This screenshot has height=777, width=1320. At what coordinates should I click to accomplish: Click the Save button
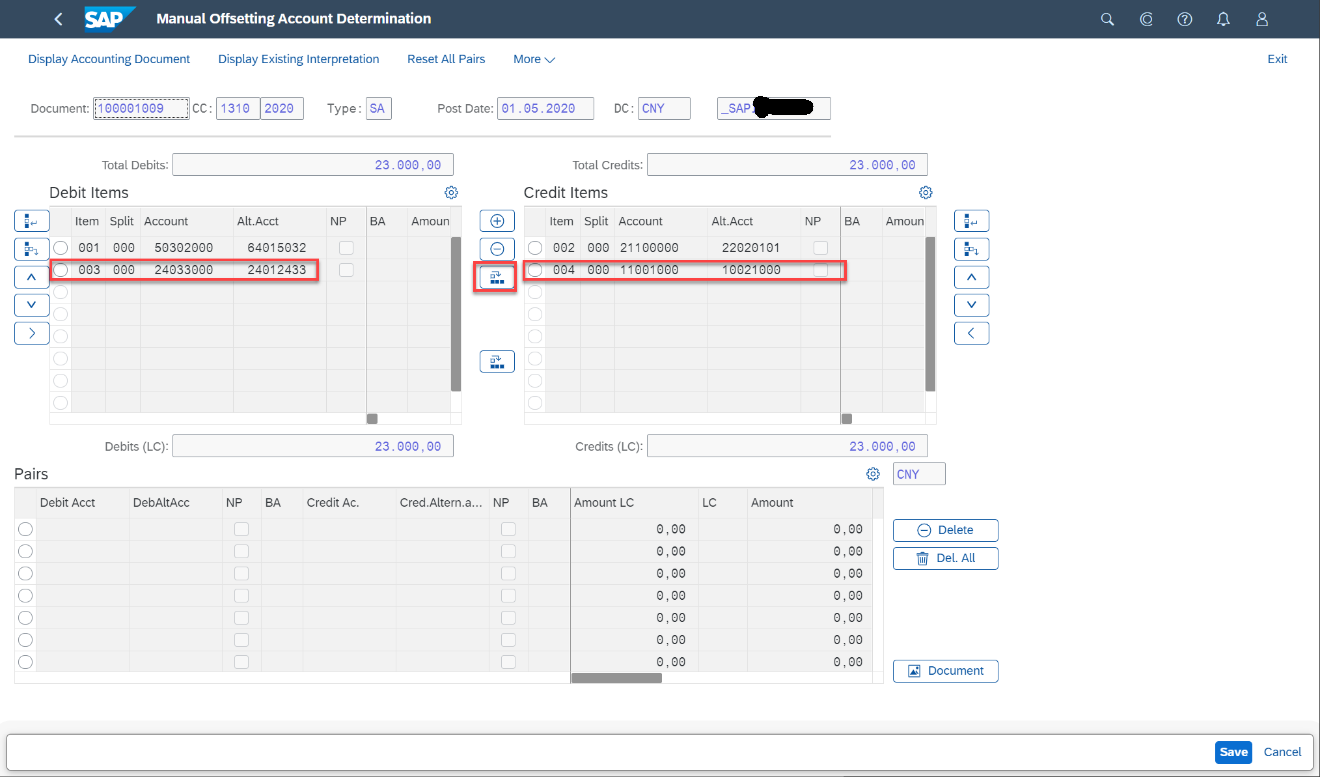[1233, 752]
